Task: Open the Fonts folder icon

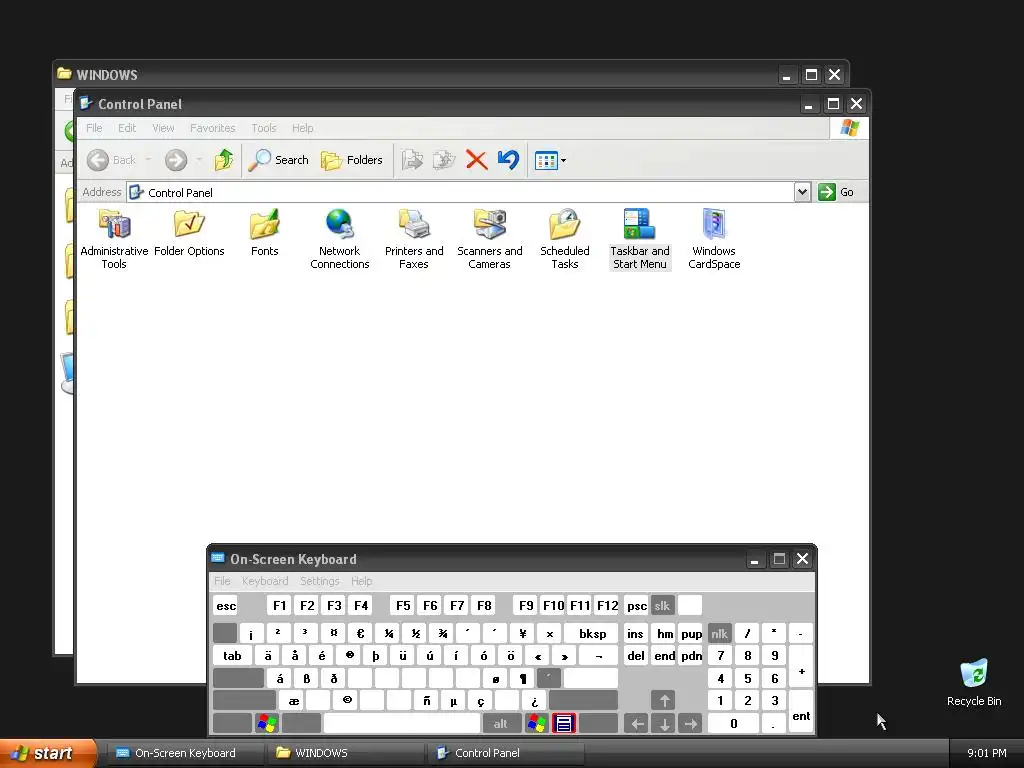Action: click(264, 232)
